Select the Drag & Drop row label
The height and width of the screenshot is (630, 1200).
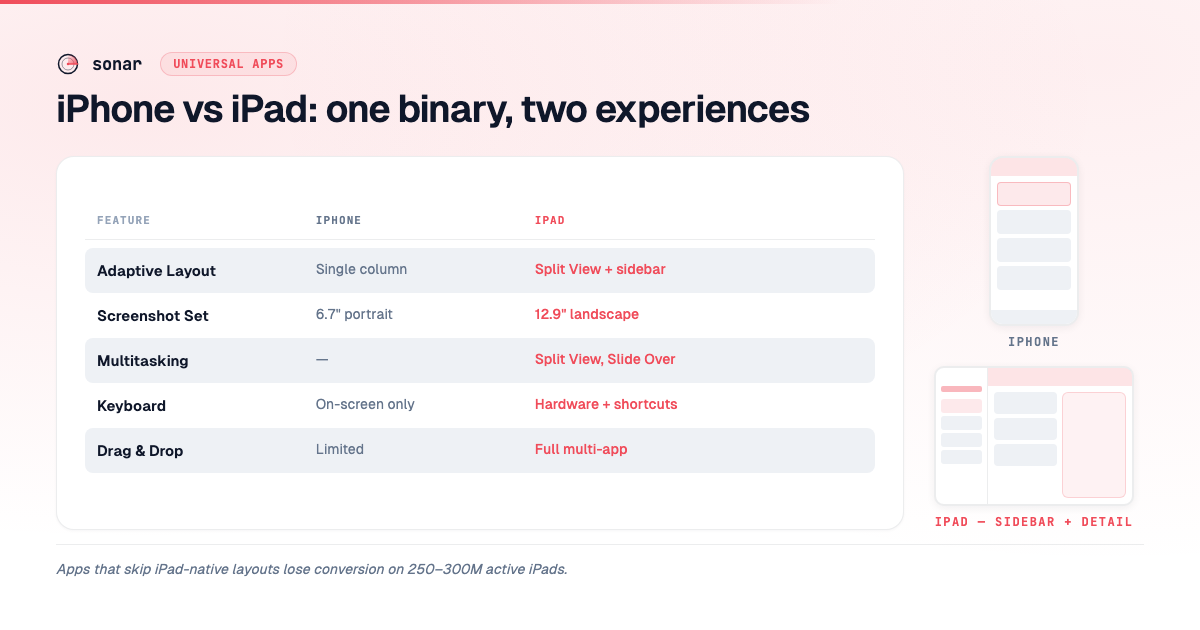point(140,451)
